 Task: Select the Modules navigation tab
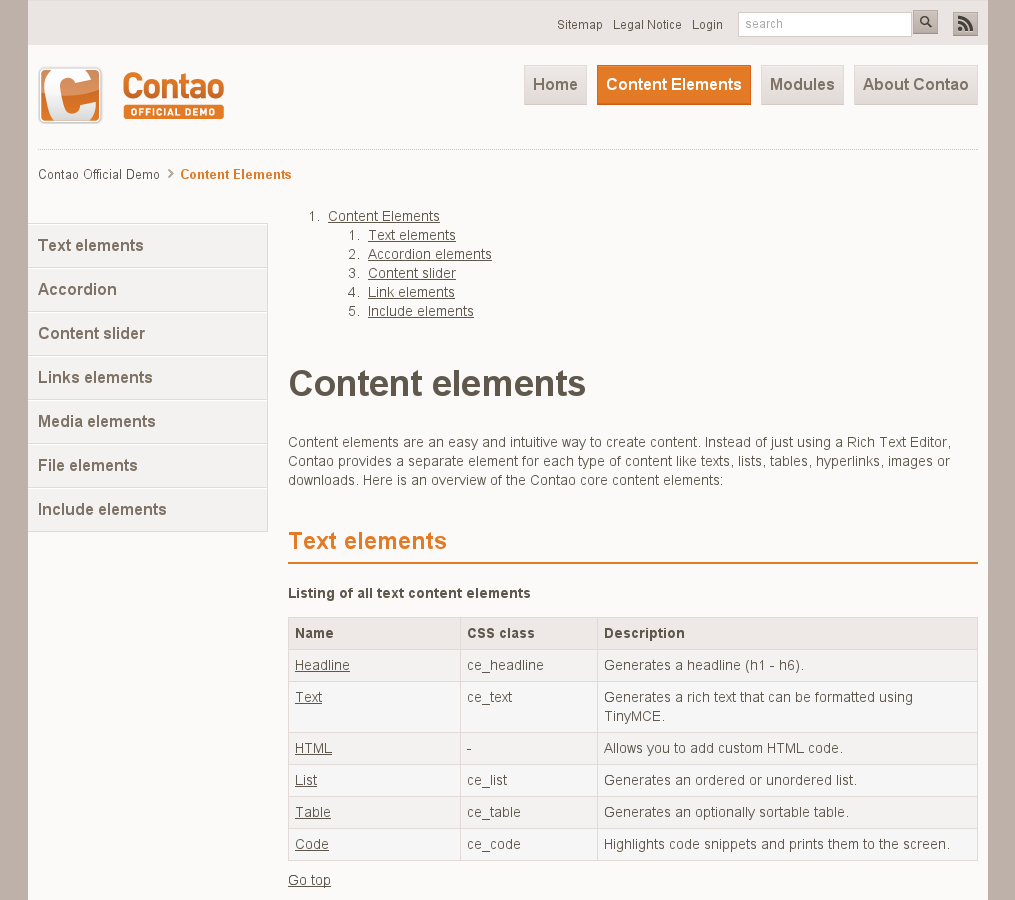[802, 85]
